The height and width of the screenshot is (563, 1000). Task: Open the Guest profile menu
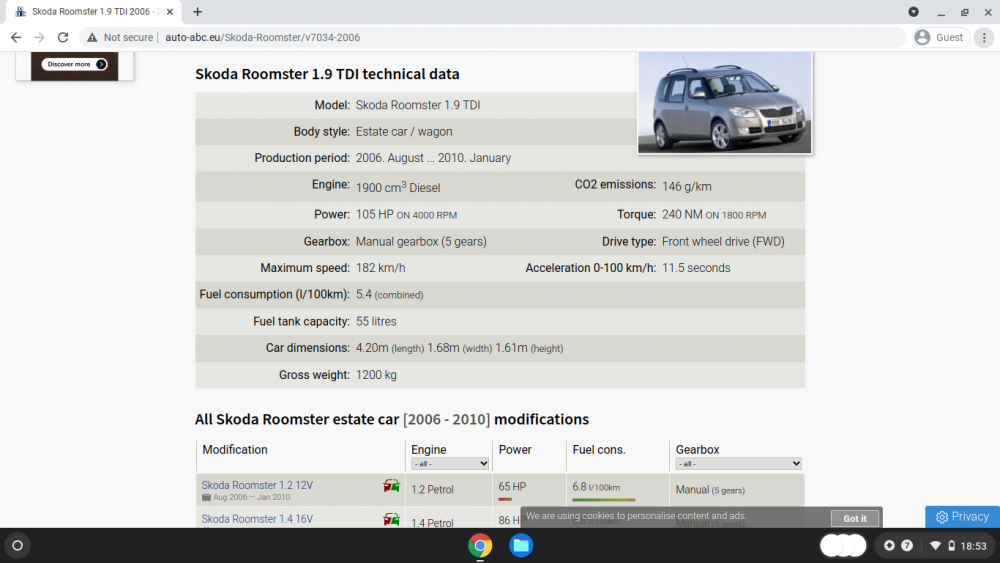click(941, 38)
